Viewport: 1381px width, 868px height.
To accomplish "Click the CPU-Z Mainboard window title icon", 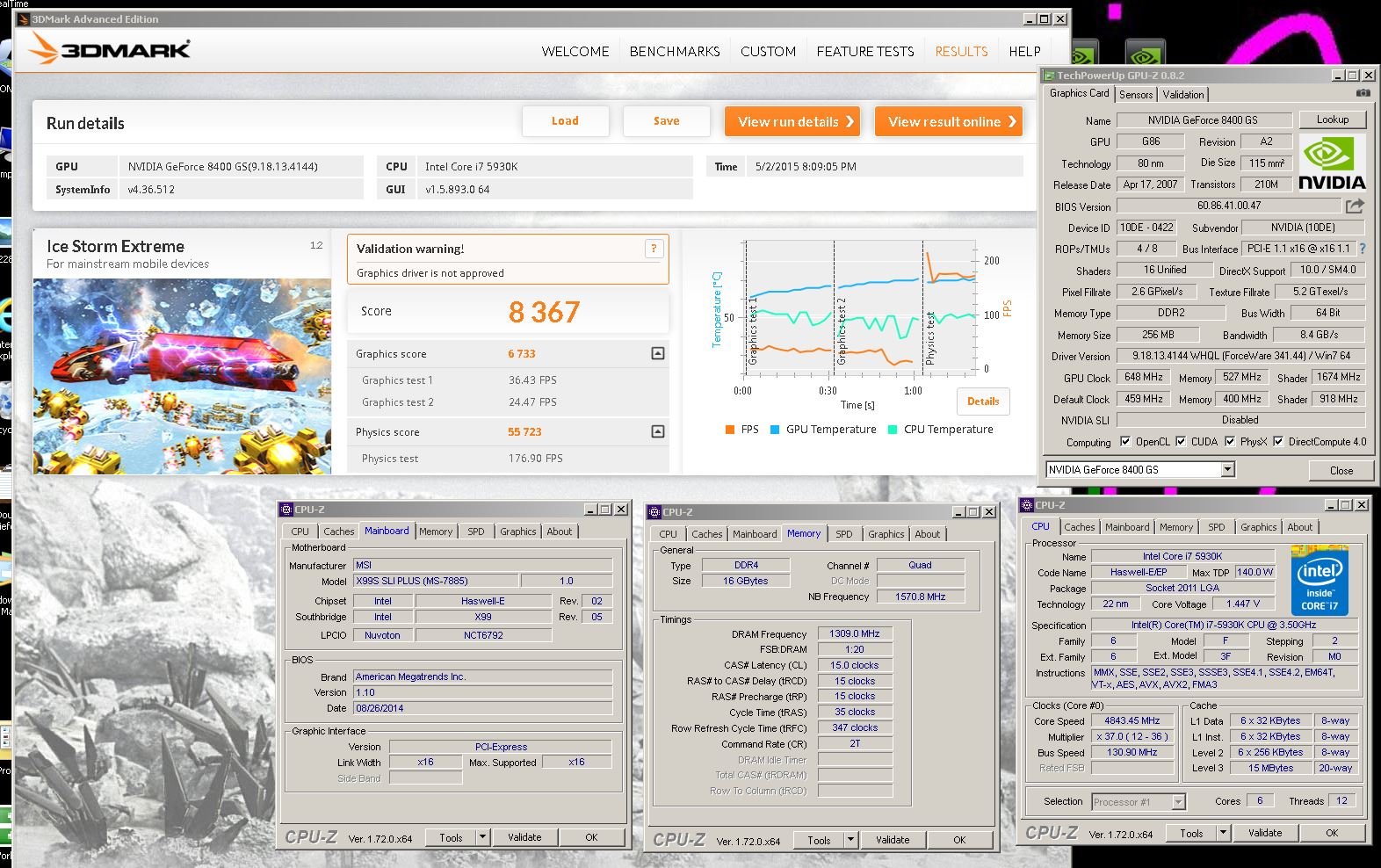I will (x=286, y=509).
